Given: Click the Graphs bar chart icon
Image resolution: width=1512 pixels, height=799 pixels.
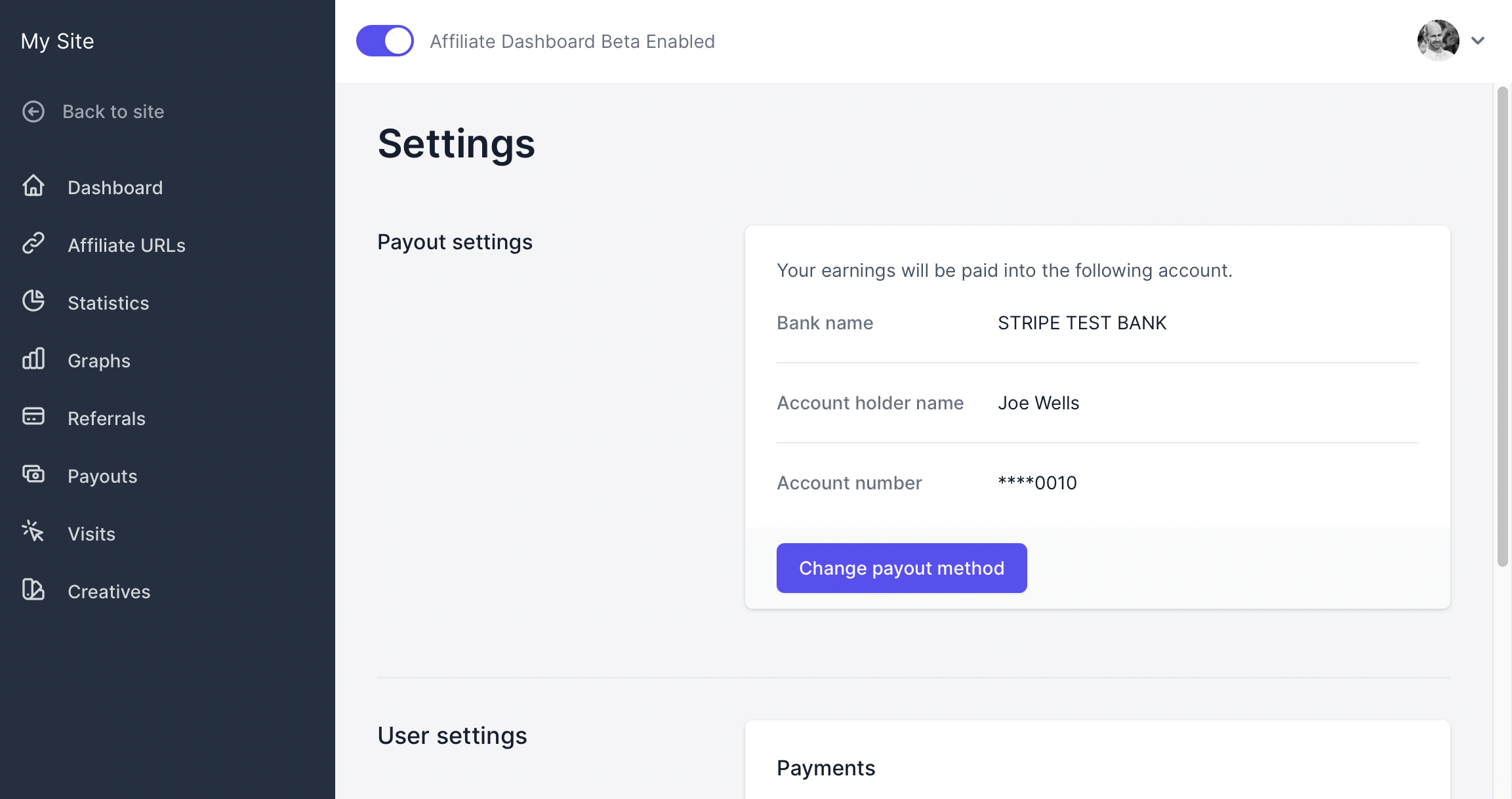Looking at the screenshot, I should (x=33, y=359).
